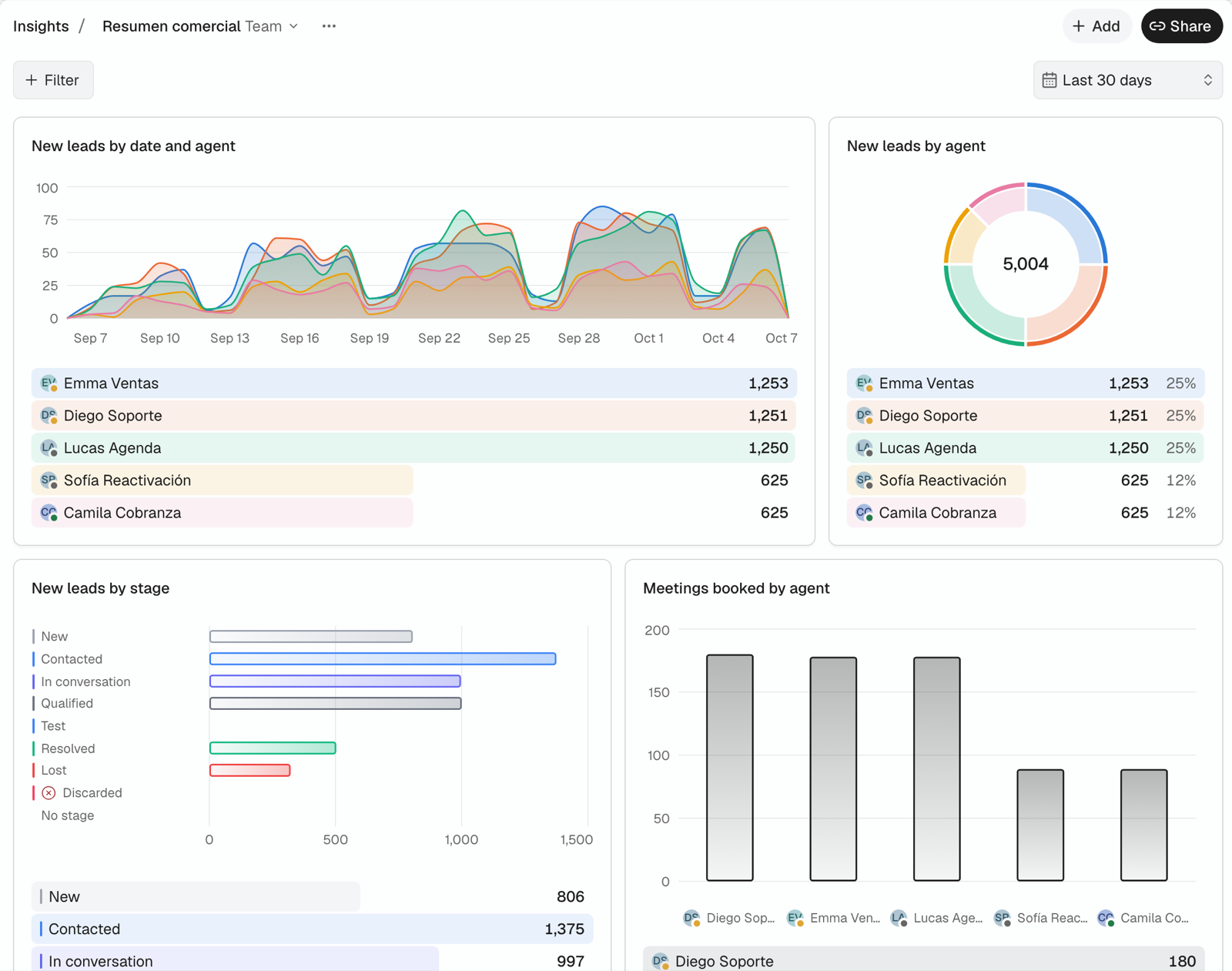Click Diego Soporte avatar in line chart legend
This screenshot has width=1232, height=971.
point(49,416)
